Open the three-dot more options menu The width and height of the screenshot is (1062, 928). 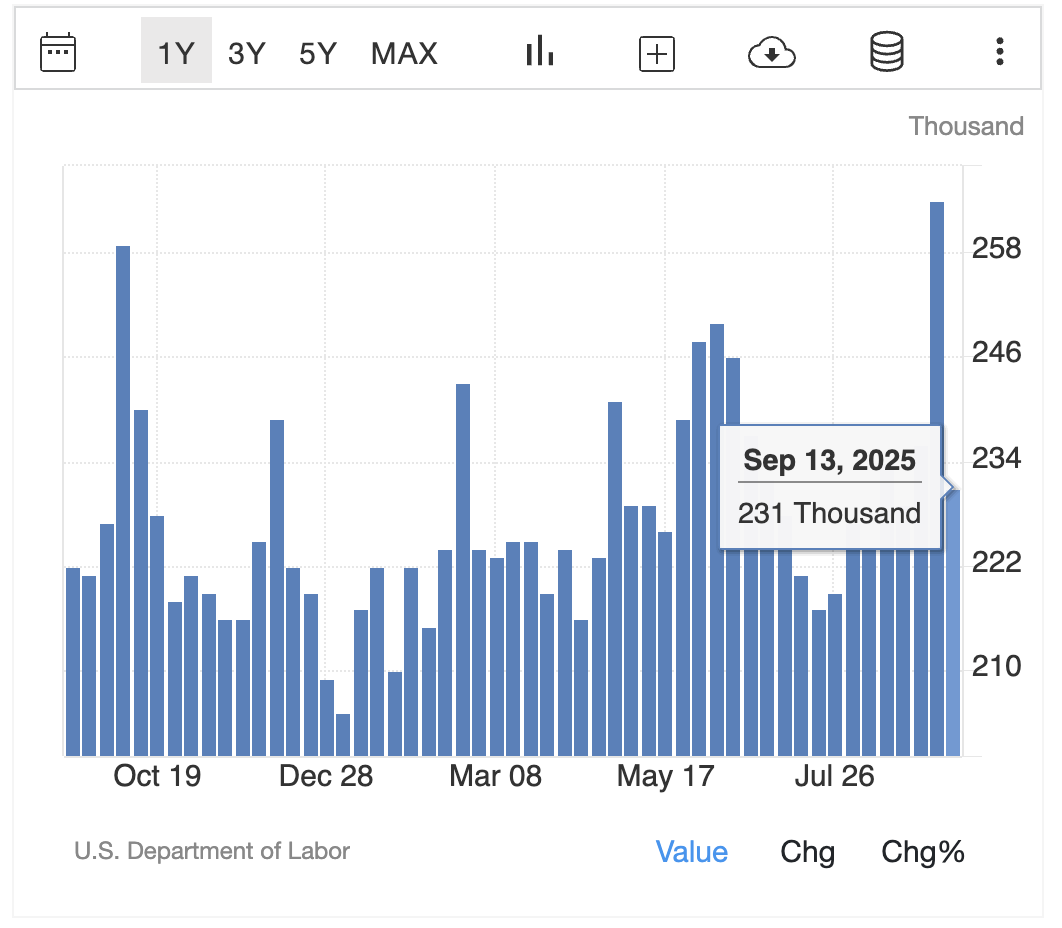coord(999,51)
